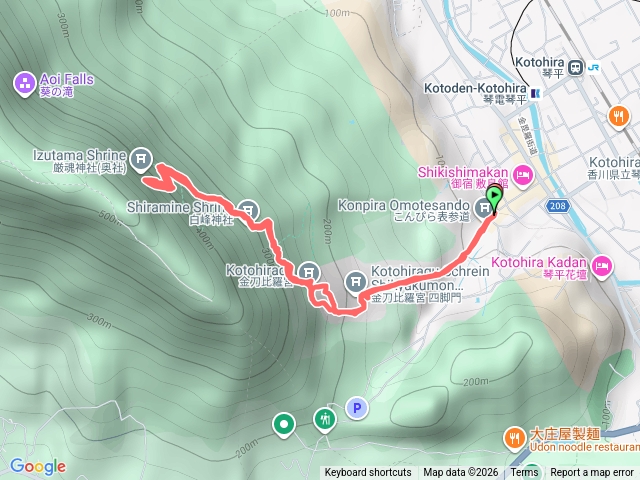This screenshot has height=480, width=640.
Task: Select the Konpira Omotesando torii icon
Action: click(484, 208)
